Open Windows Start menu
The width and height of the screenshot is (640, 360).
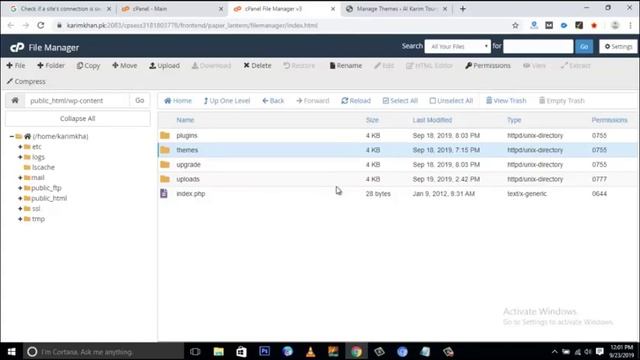(11, 351)
